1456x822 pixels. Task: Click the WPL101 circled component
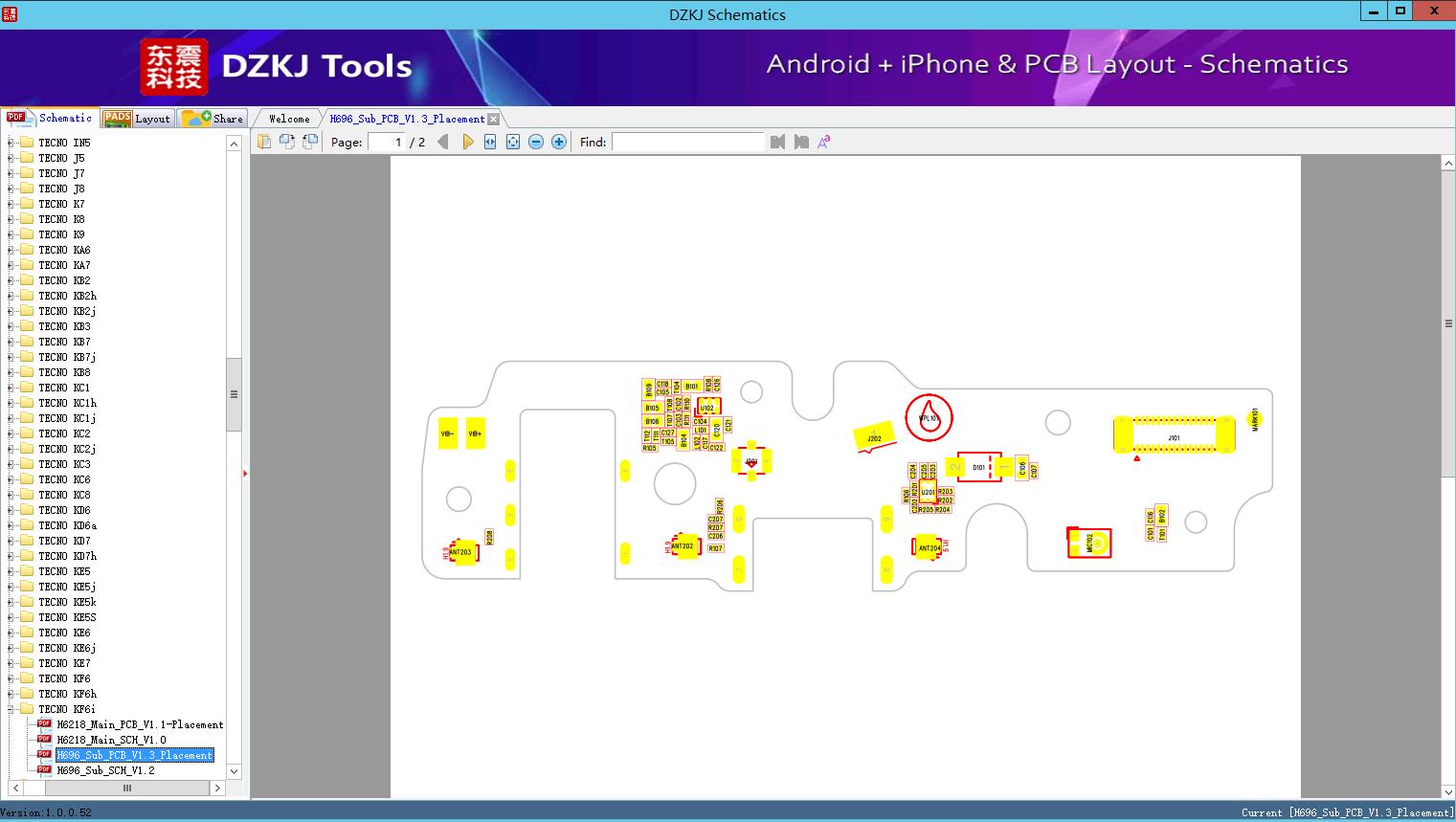(x=929, y=417)
